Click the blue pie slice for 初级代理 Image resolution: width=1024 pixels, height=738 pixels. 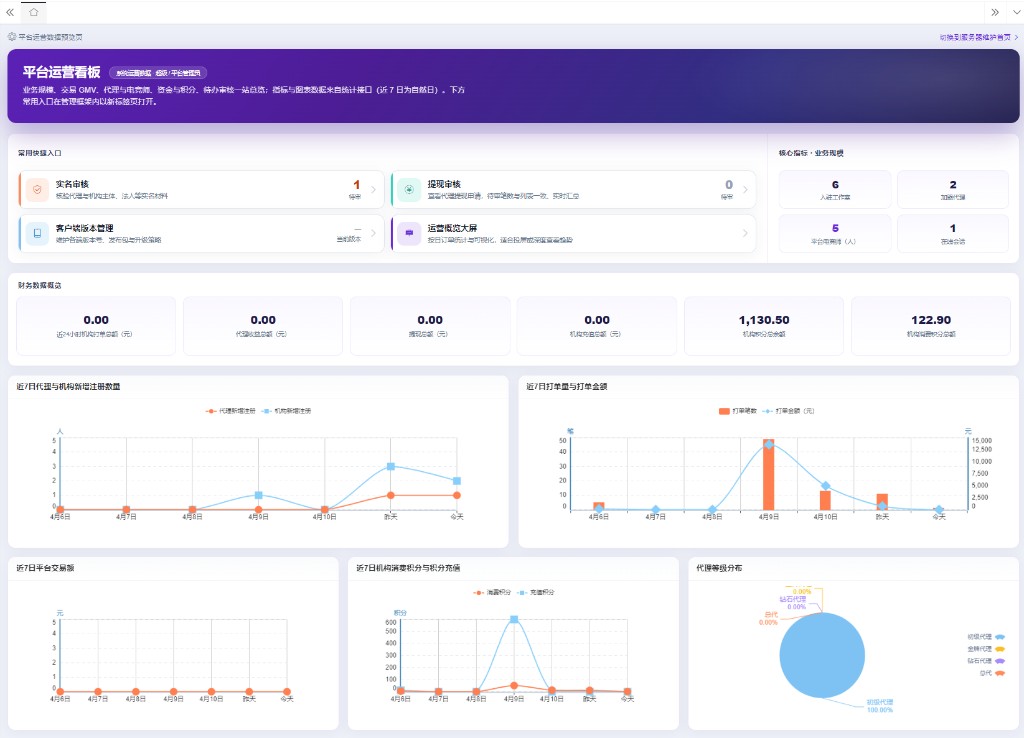point(822,655)
